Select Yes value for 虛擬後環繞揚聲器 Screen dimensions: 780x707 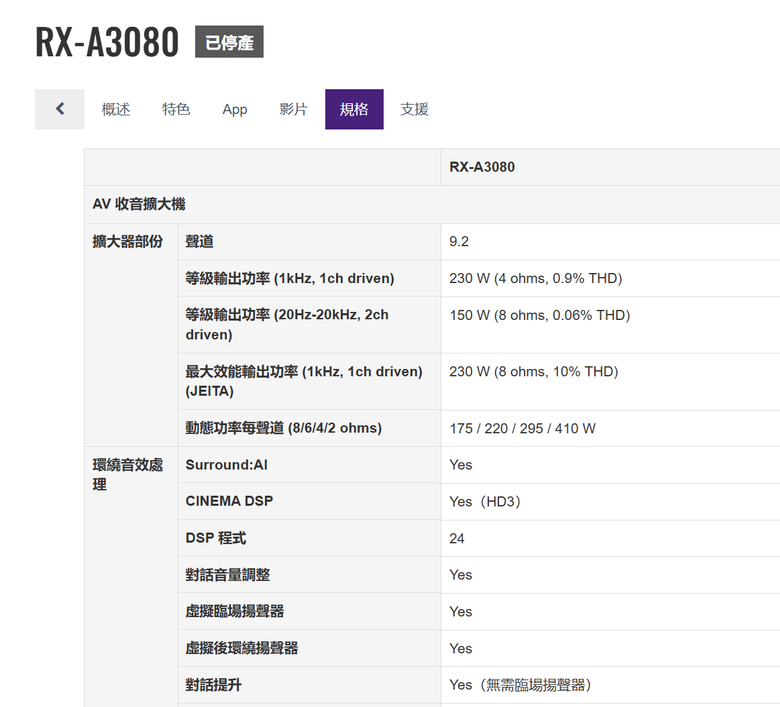pyautogui.click(x=461, y=649)
